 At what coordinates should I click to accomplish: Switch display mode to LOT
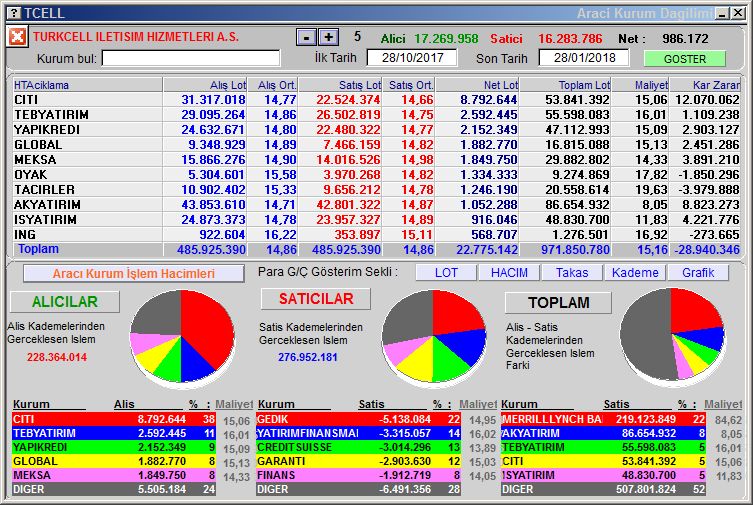coord(446,273)
